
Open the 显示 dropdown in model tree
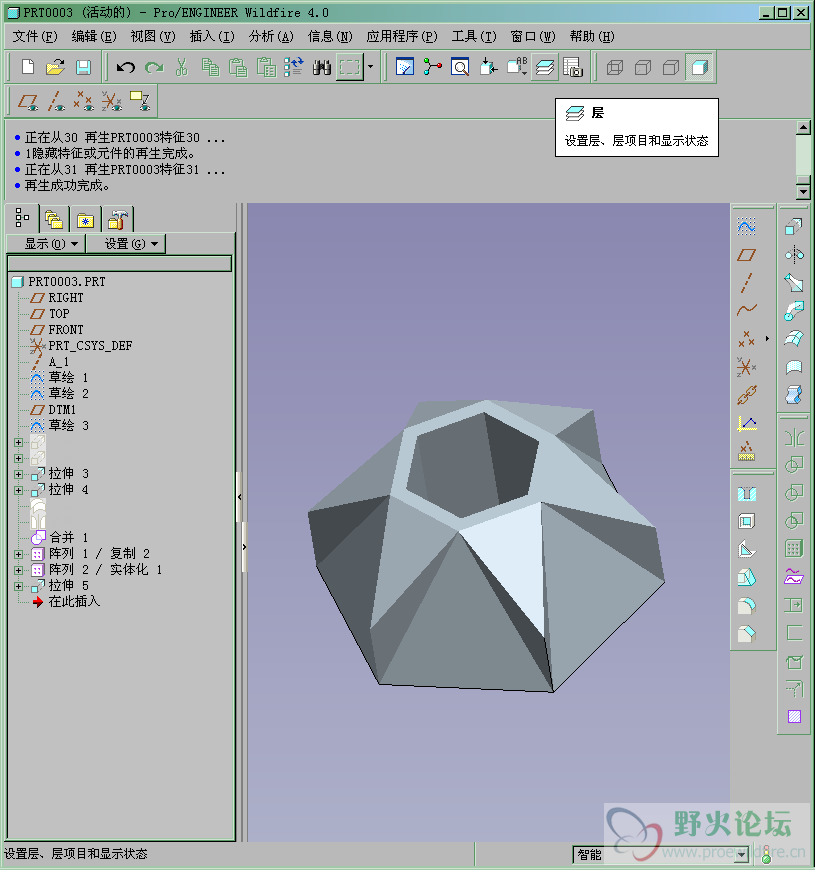point(45,244)
